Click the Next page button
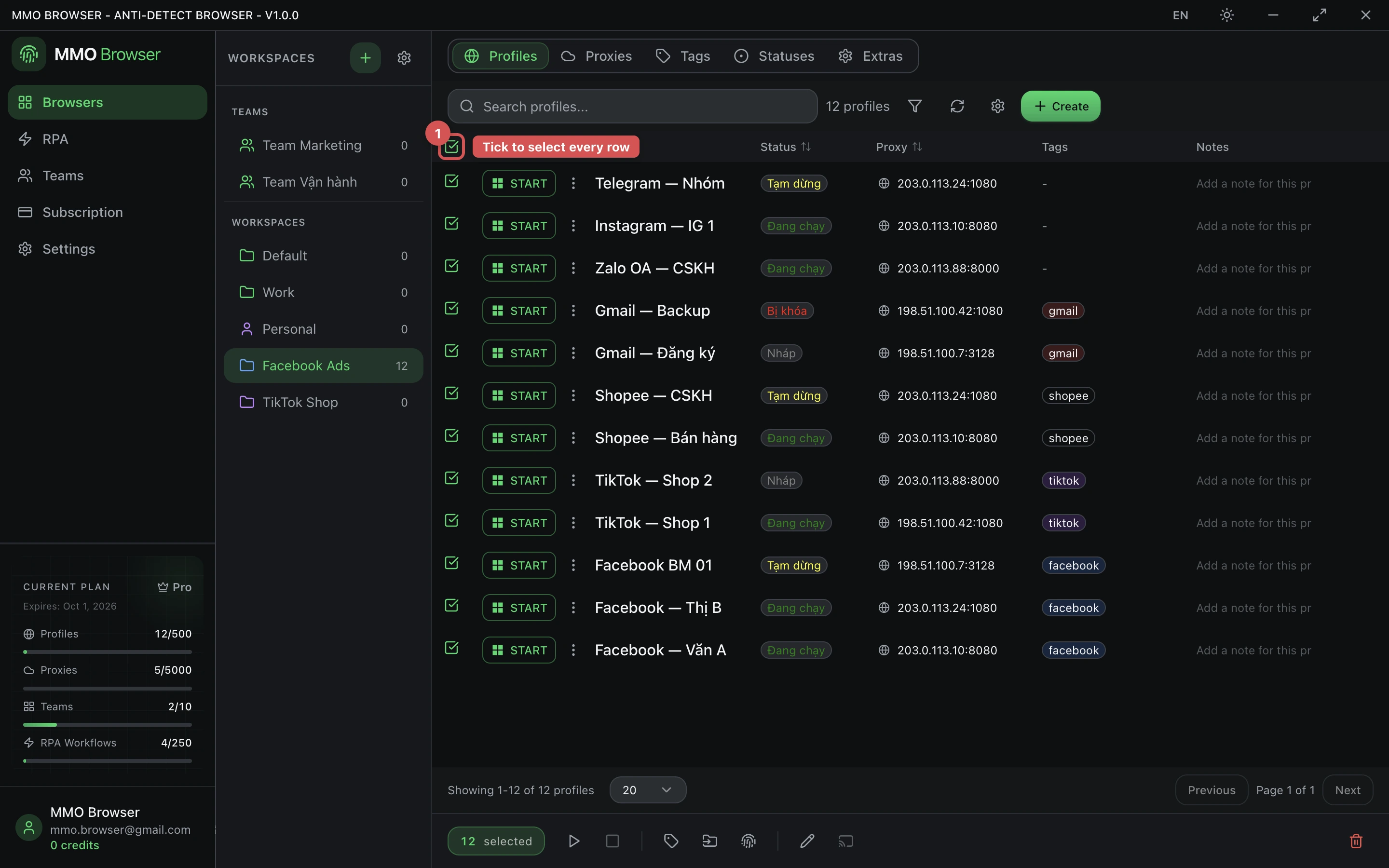The width and height of the screenshot is (1389, 868). pyautogui.click(x=1347, y=790)
